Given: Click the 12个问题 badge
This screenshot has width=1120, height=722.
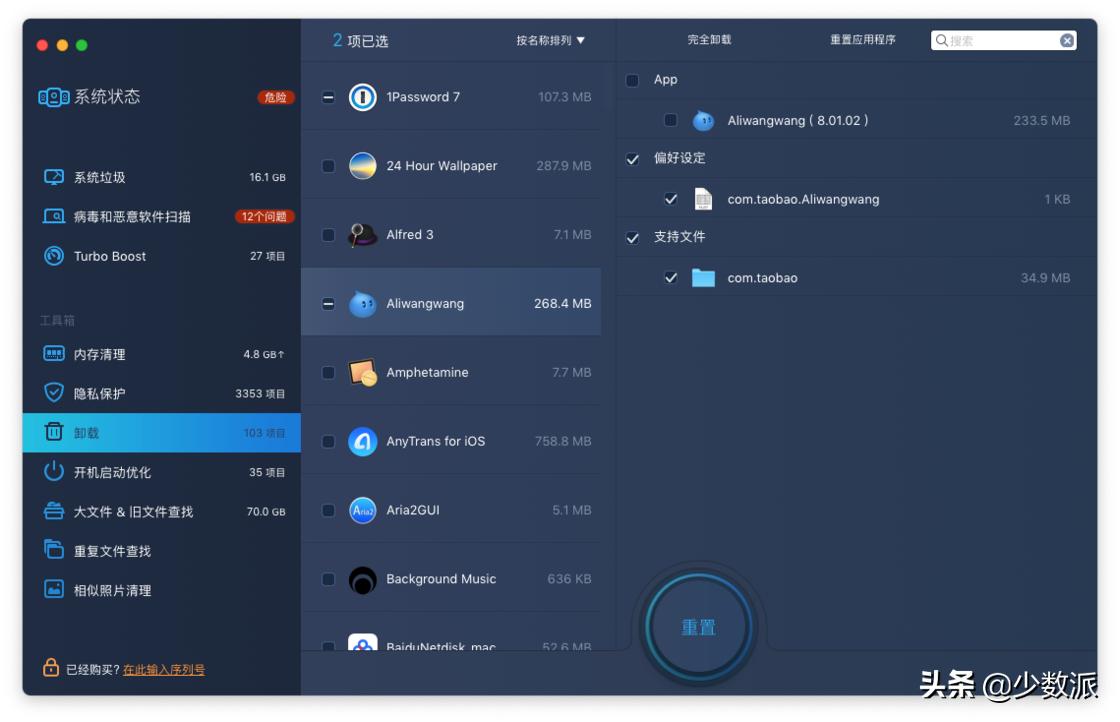Looking at the screenshot, I should pos(264,216).
